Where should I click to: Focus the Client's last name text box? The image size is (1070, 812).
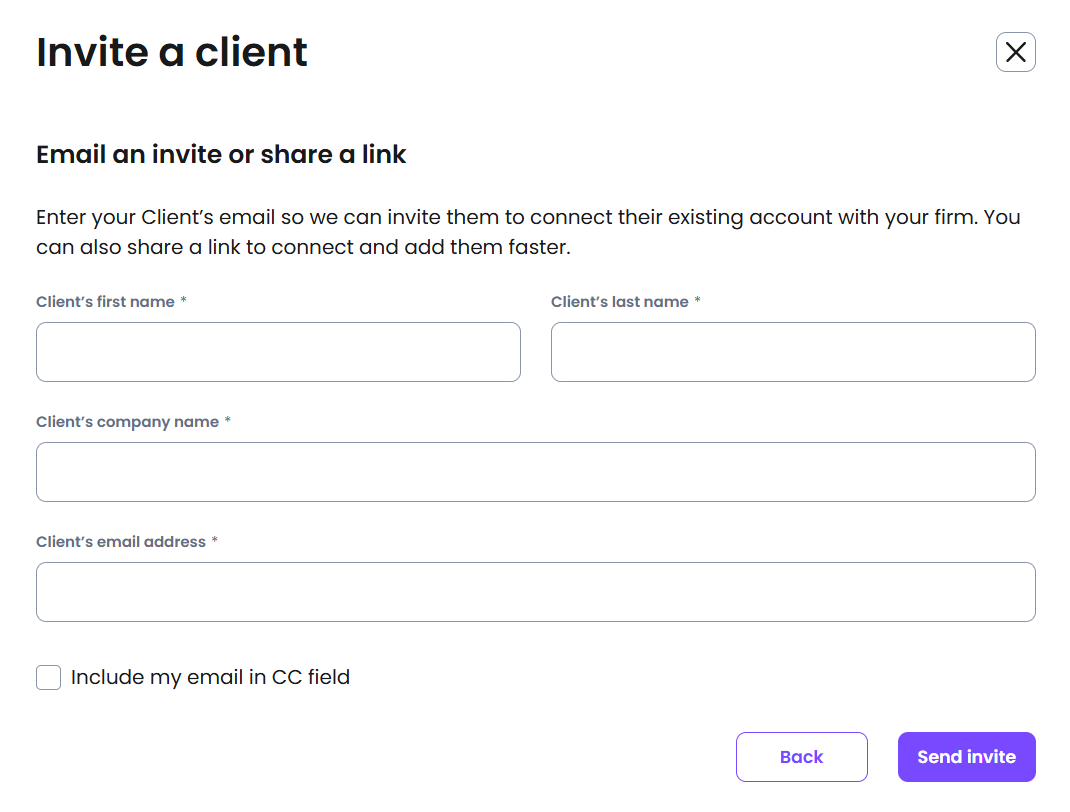point(793,352)
